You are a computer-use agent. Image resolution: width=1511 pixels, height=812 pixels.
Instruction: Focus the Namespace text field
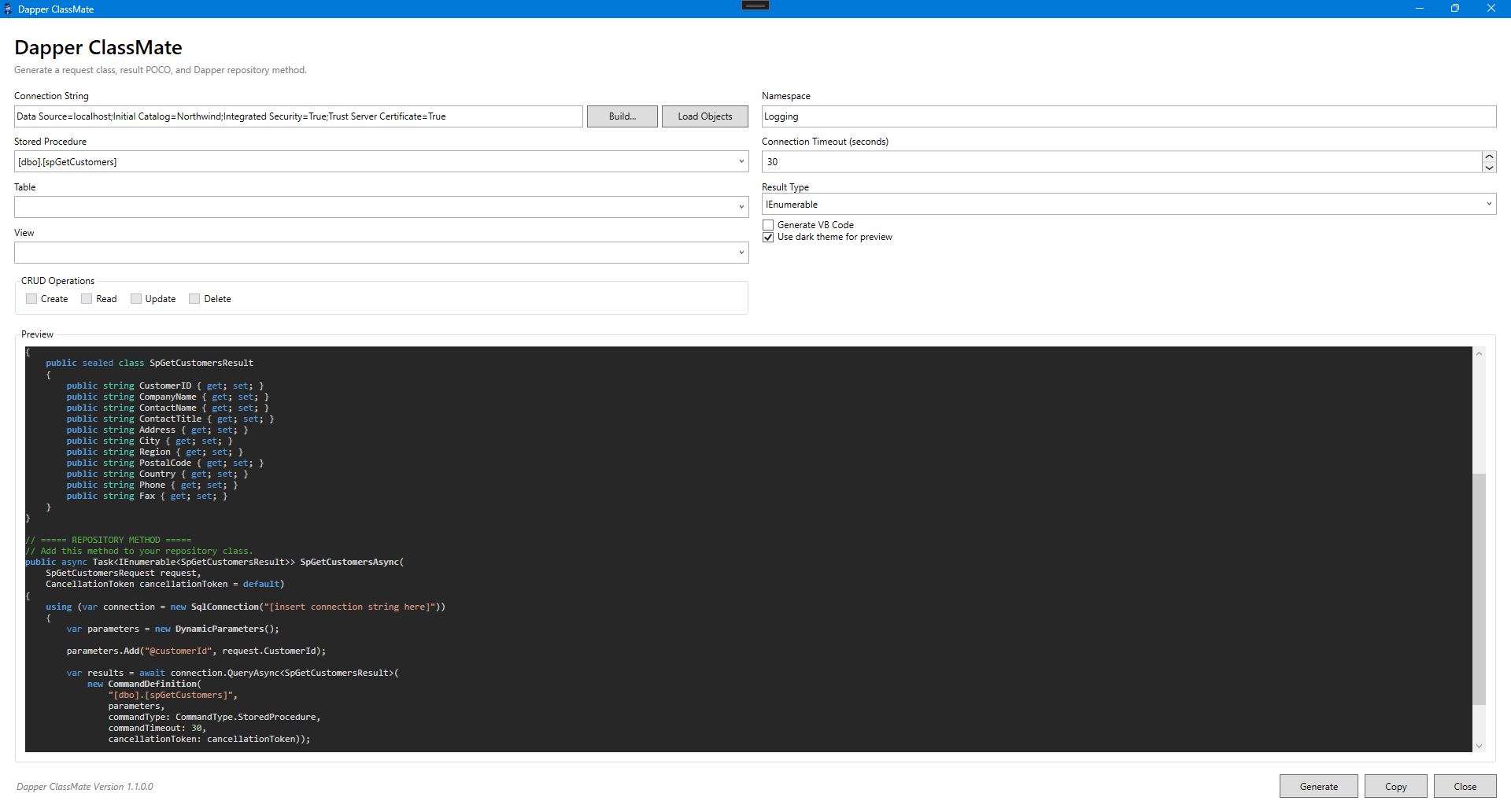tap(1129, 116)
